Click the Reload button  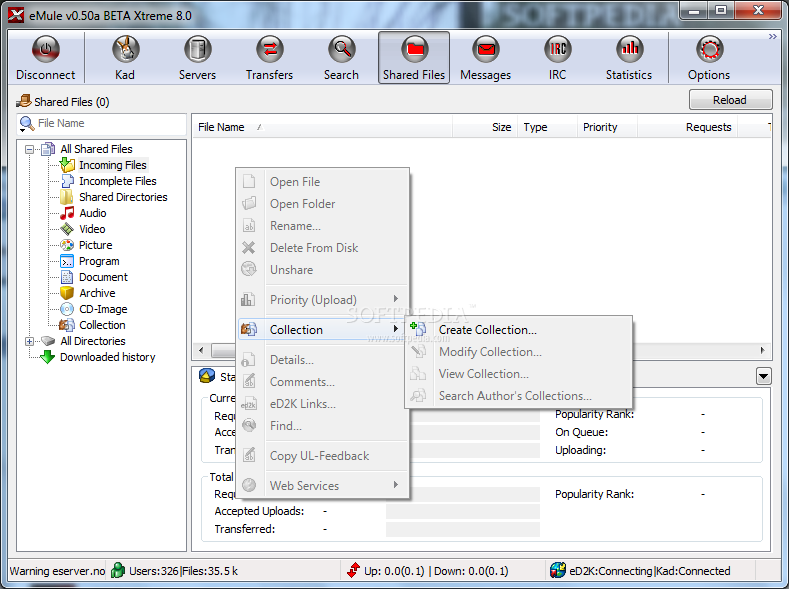730,100
